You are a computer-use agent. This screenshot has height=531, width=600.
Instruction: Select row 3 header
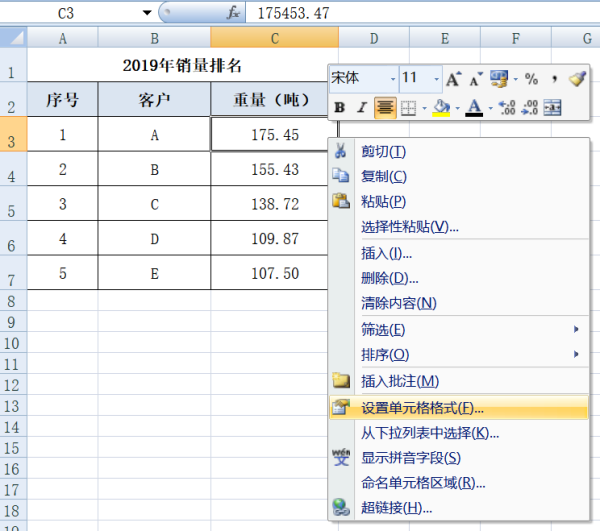tap(13, 134)
